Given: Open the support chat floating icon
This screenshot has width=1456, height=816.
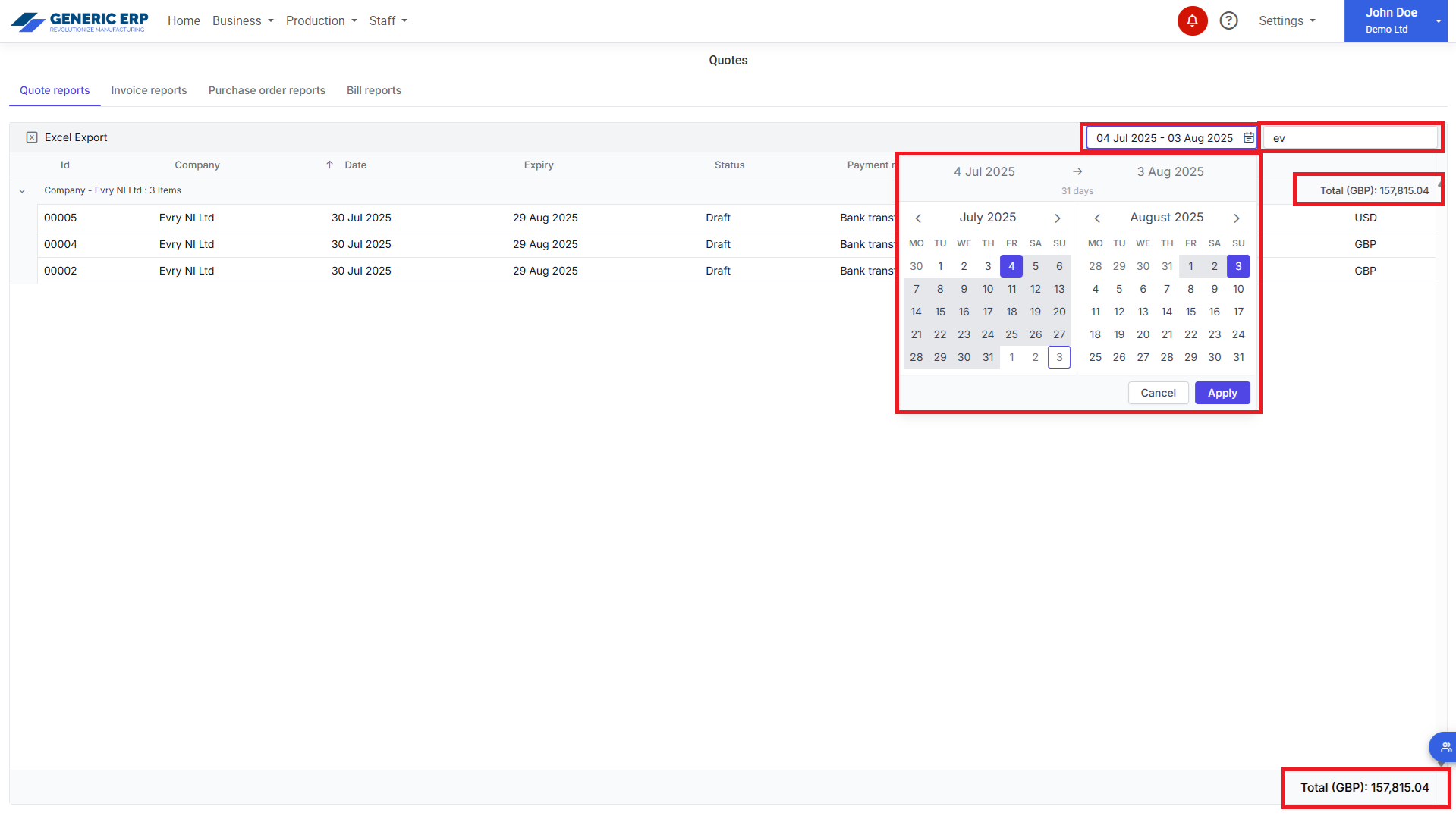Looking at the screenshot, I should 1444,747.
